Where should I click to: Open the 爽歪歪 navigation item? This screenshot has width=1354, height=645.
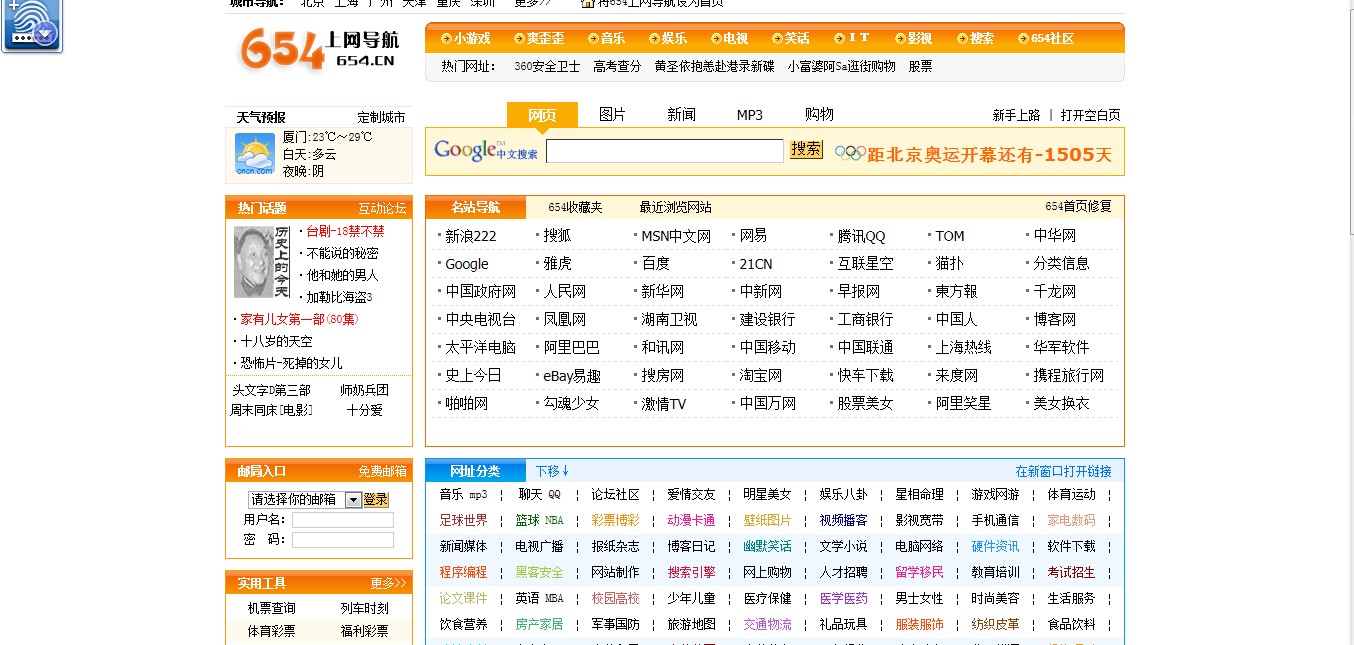pos(539,38)
